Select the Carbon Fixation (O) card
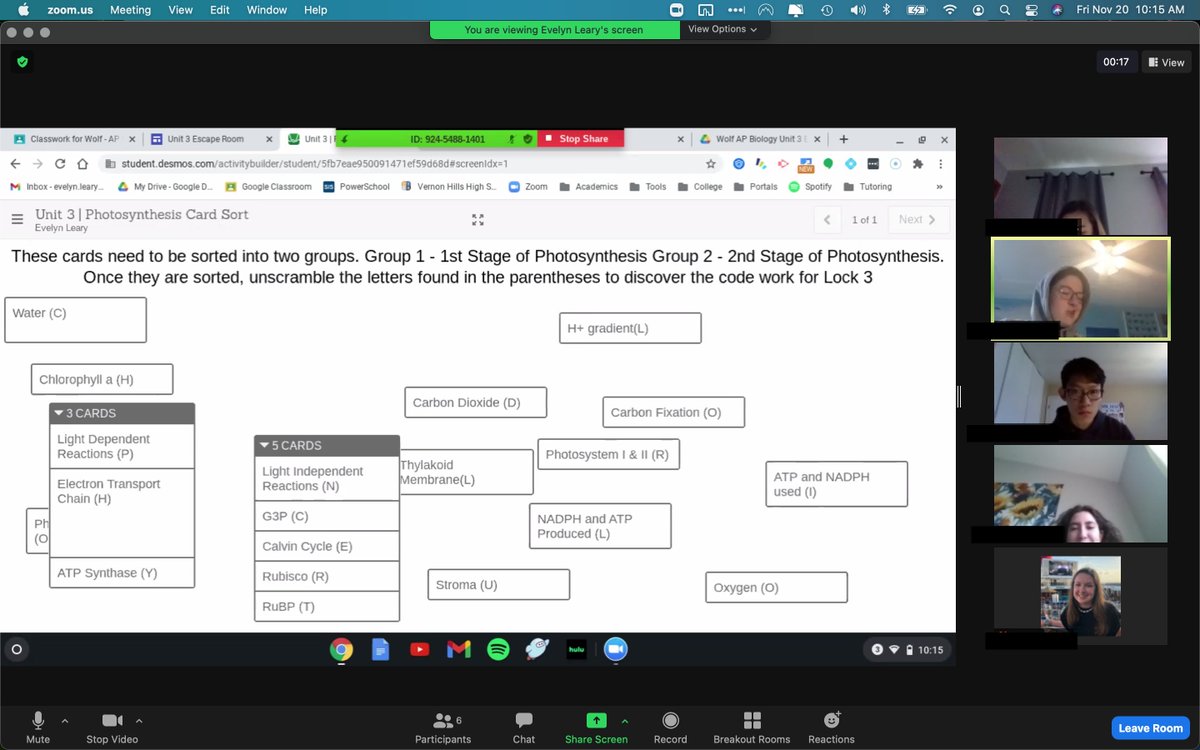 pos(674,412)
